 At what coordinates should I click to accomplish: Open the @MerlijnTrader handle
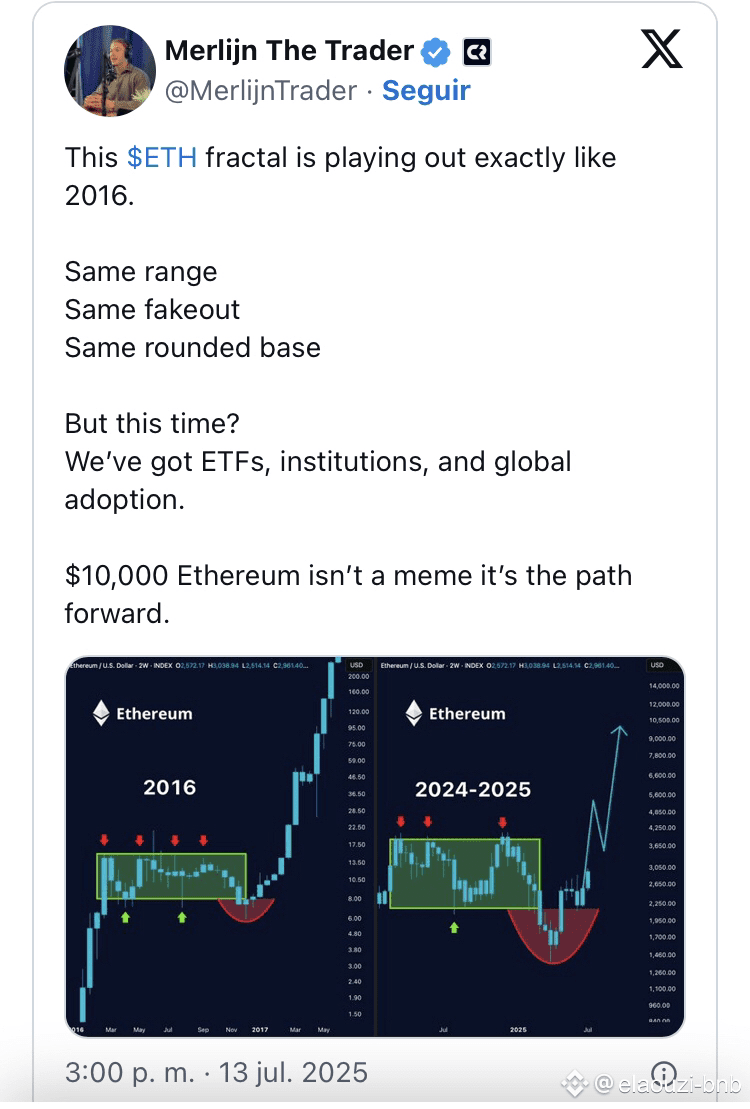click(x=260, y=91)
